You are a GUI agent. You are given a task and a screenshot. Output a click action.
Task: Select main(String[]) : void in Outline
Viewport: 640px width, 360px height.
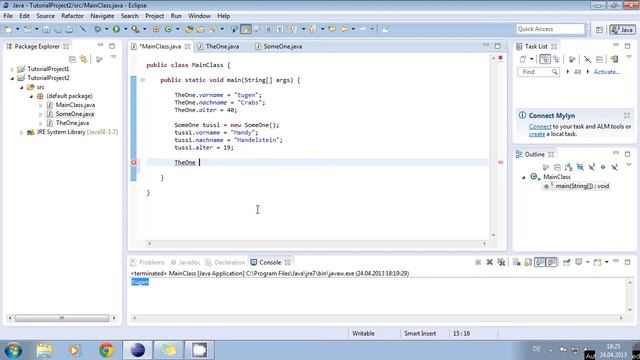click(x=582, y=186)
